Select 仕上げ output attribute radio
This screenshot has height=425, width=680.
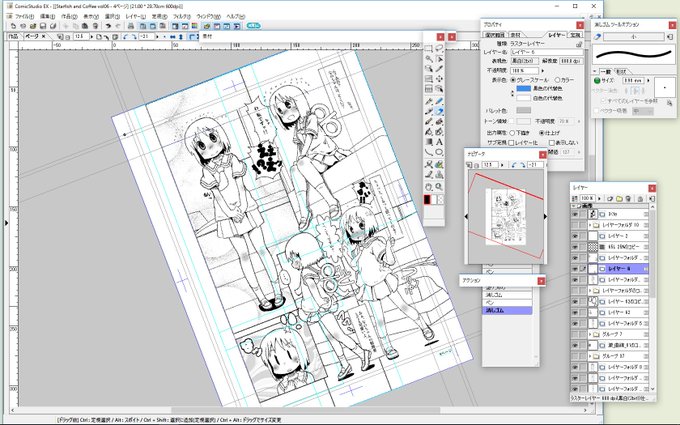542,133
